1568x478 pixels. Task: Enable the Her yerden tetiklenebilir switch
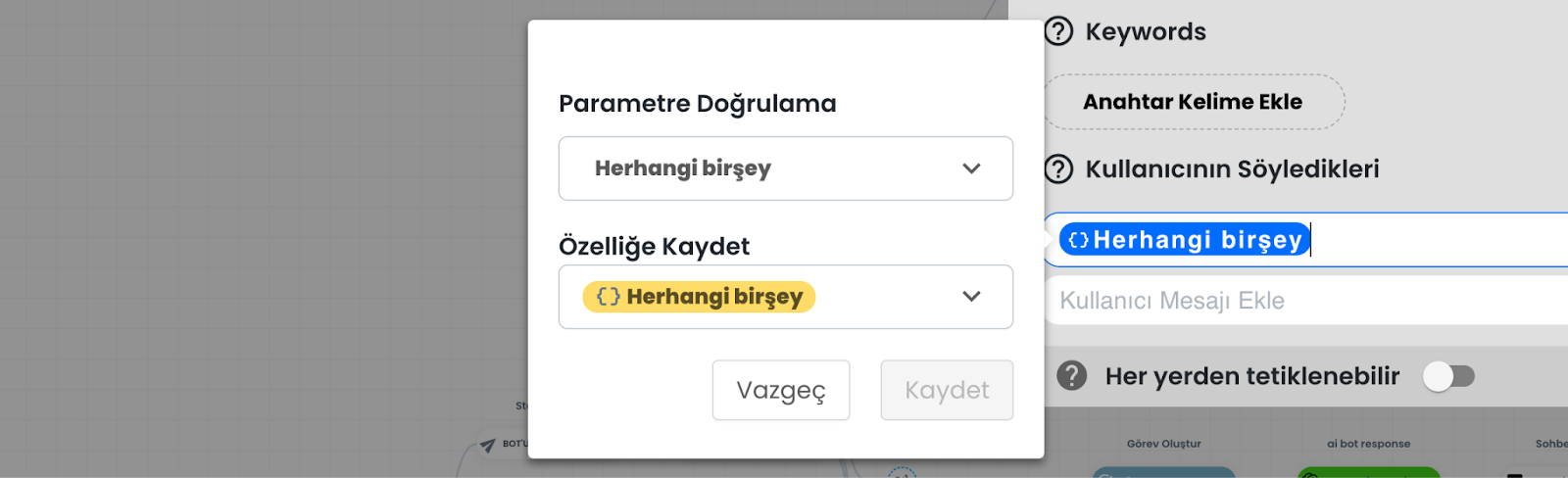(x=1448, y=376)
